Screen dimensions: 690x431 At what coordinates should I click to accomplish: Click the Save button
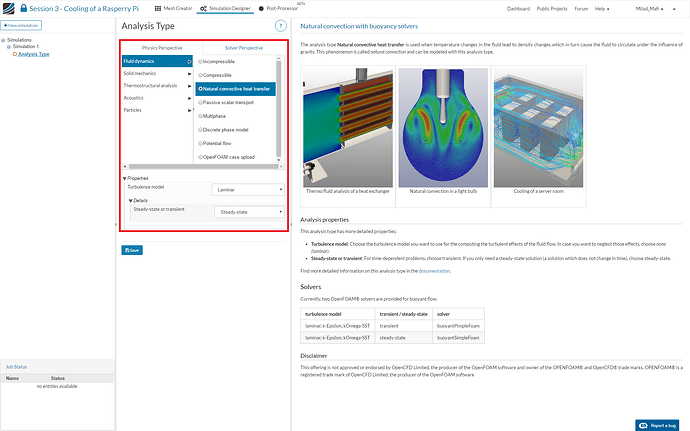132,250
